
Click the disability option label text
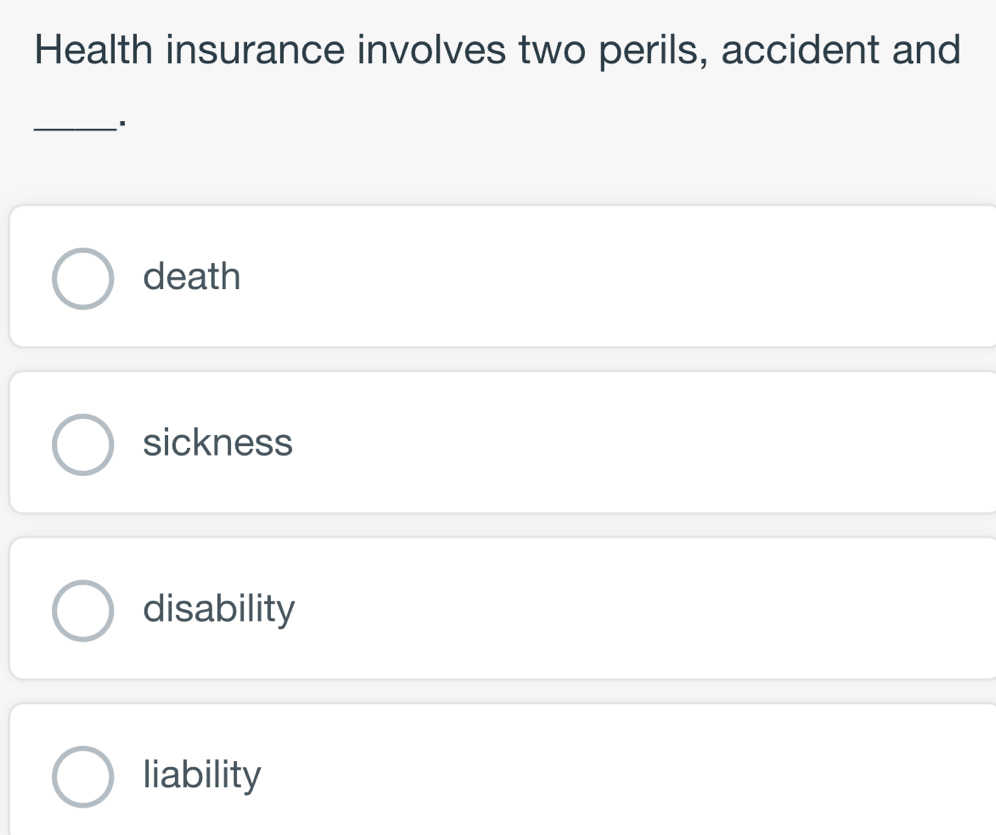(x=220, y=608)
